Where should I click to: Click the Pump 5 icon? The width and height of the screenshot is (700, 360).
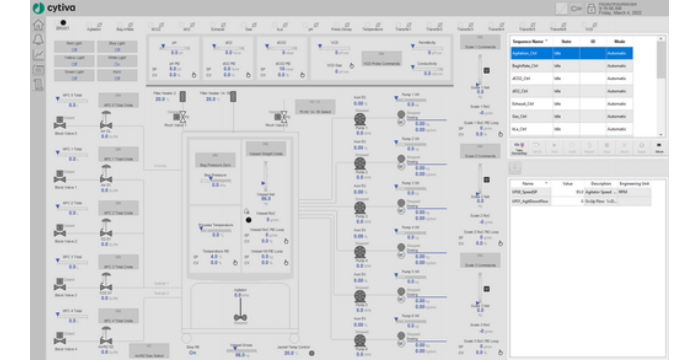click(x=360, y=296)
